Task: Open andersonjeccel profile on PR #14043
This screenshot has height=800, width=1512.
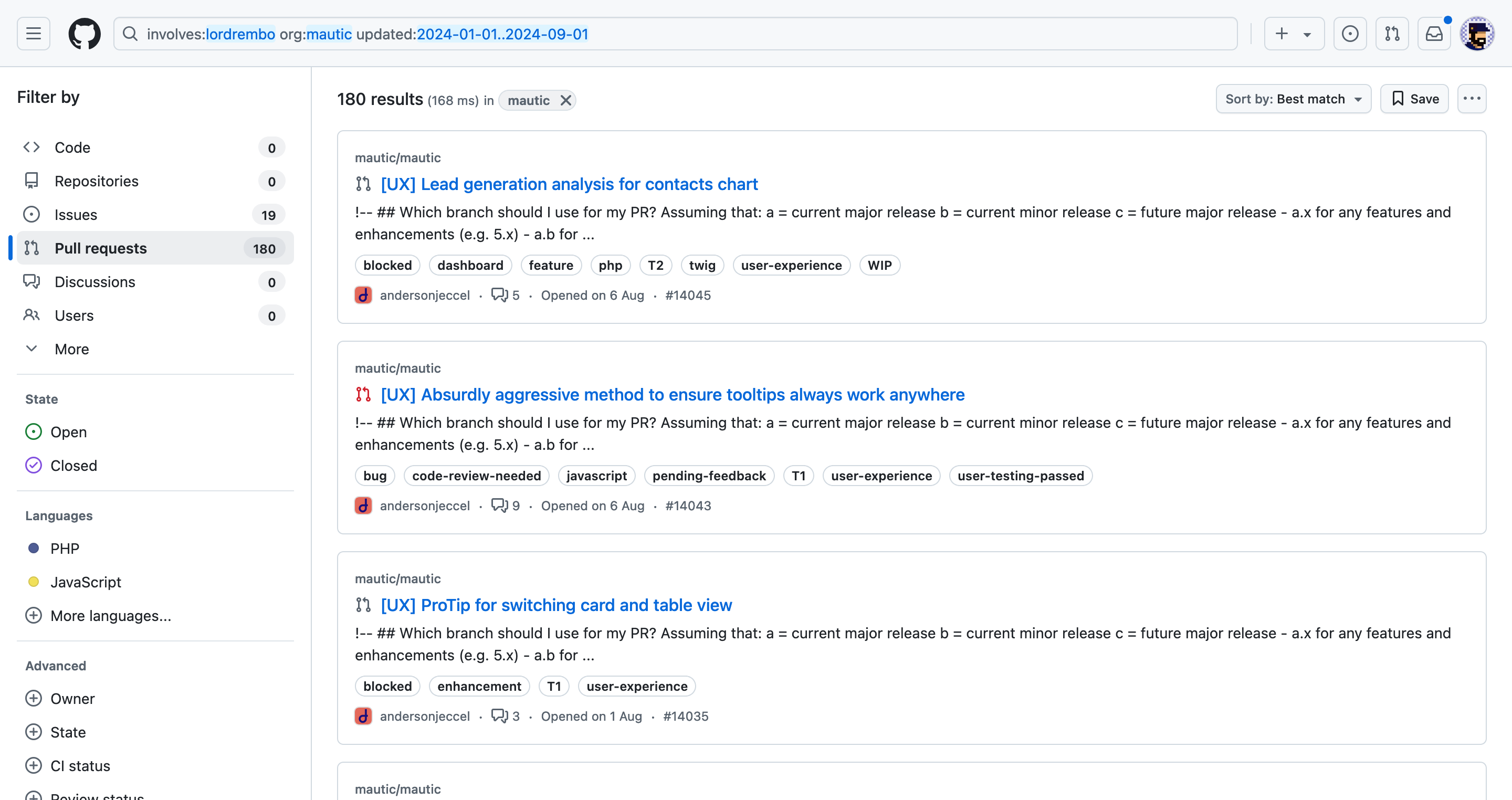Action: point(424,506)
